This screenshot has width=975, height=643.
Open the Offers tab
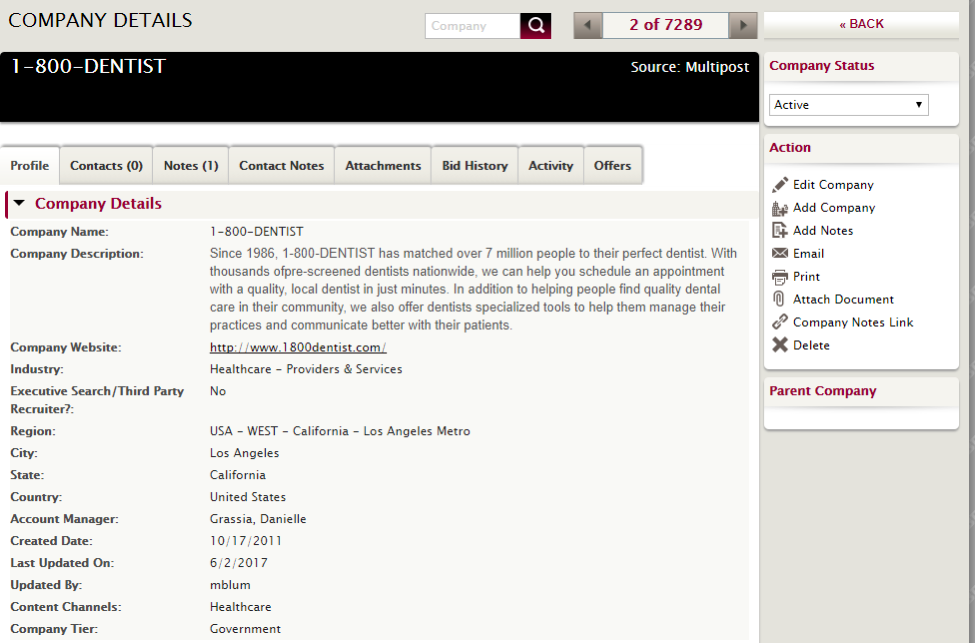612,165
